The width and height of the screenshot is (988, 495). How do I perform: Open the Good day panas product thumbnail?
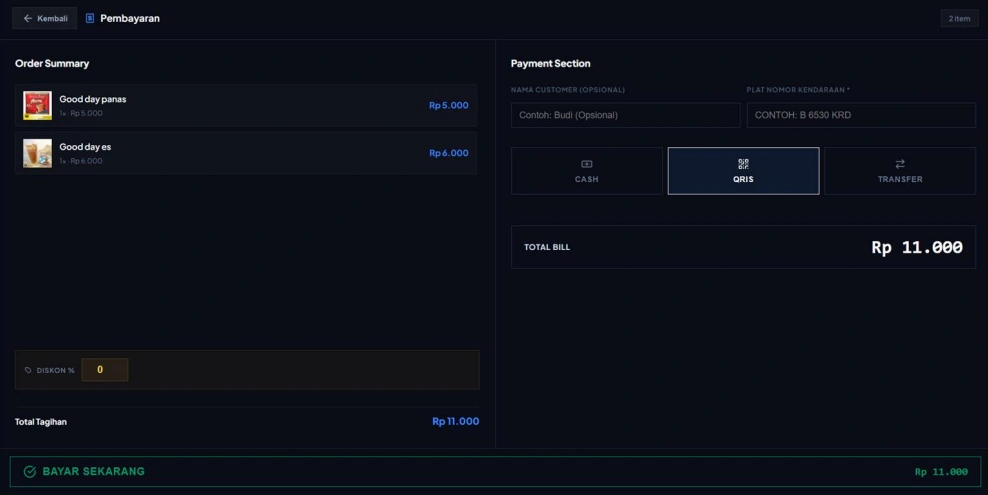[x=38, y=105]
